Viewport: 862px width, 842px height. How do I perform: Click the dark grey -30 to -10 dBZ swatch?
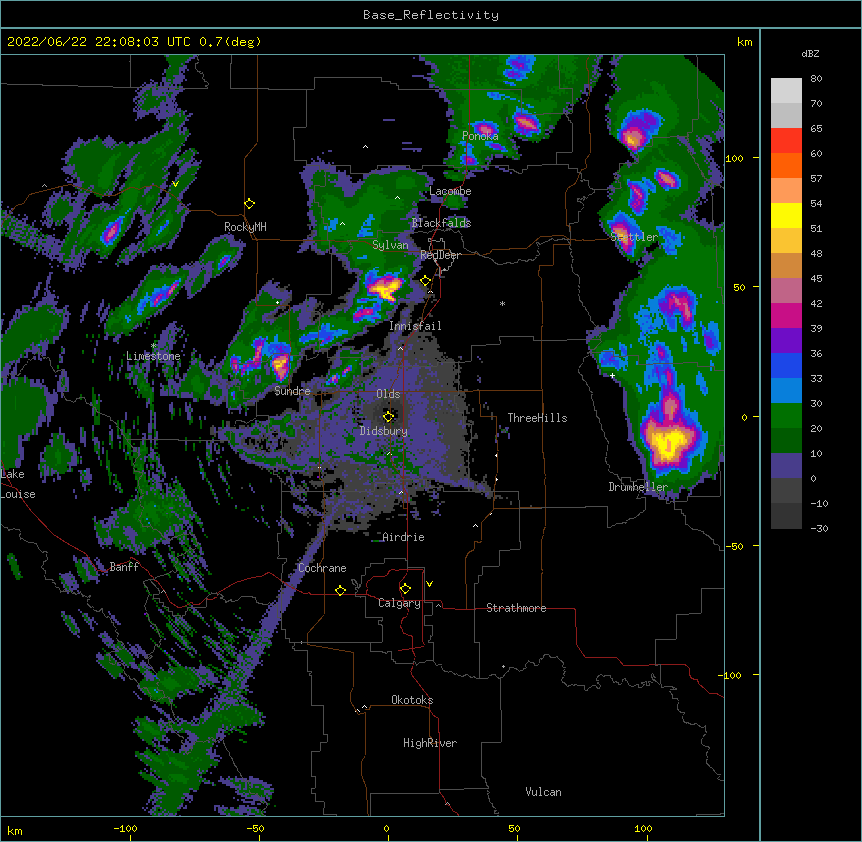[x=786, y=516]
